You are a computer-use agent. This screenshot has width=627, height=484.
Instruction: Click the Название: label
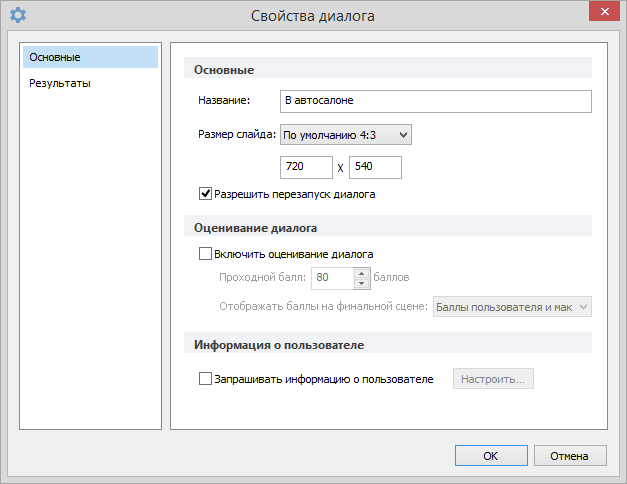tap(224, 100)
